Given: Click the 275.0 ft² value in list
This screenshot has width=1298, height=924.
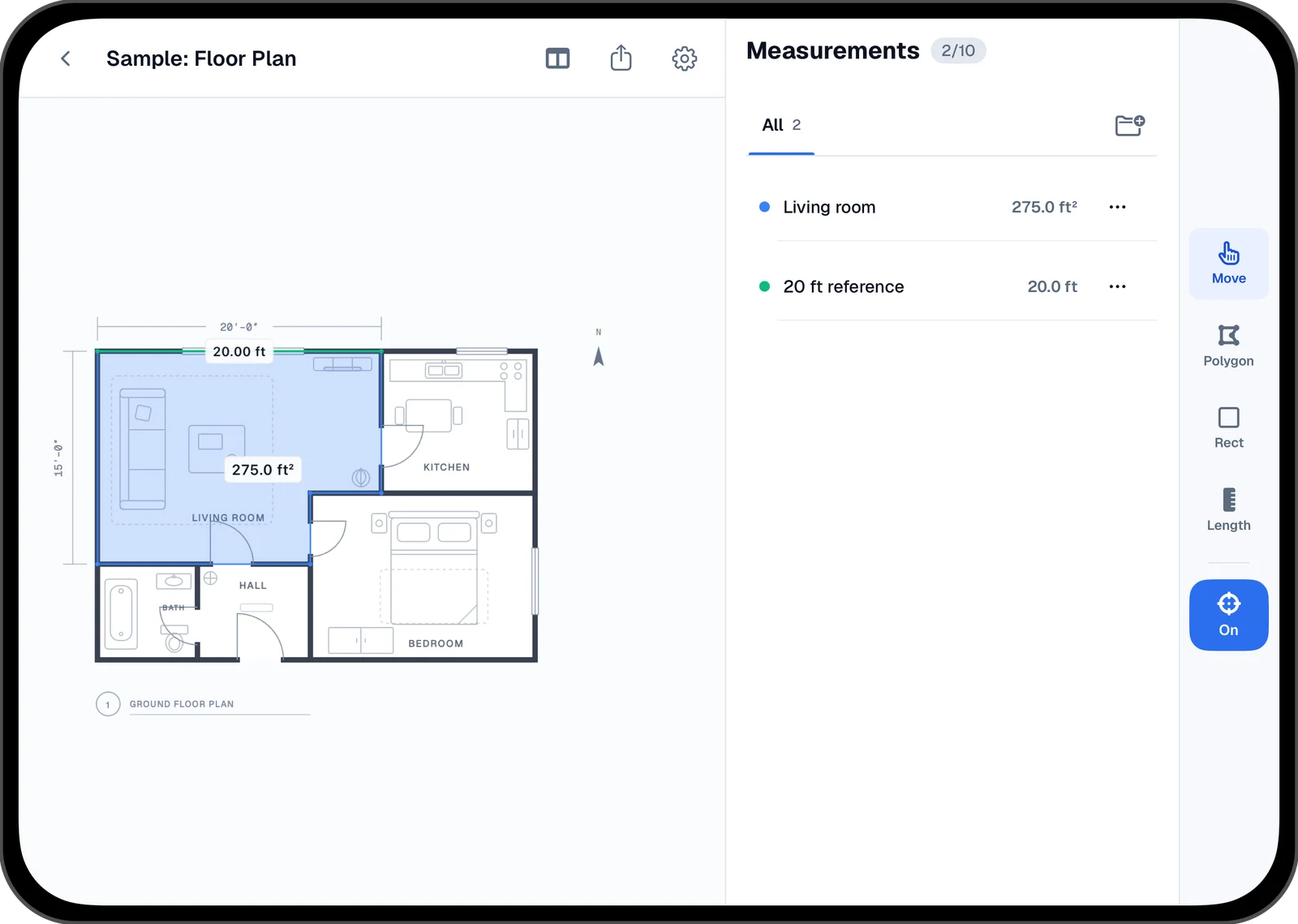Looking at the screenshot, I should pyautogui.click(x=1044, y=207).
